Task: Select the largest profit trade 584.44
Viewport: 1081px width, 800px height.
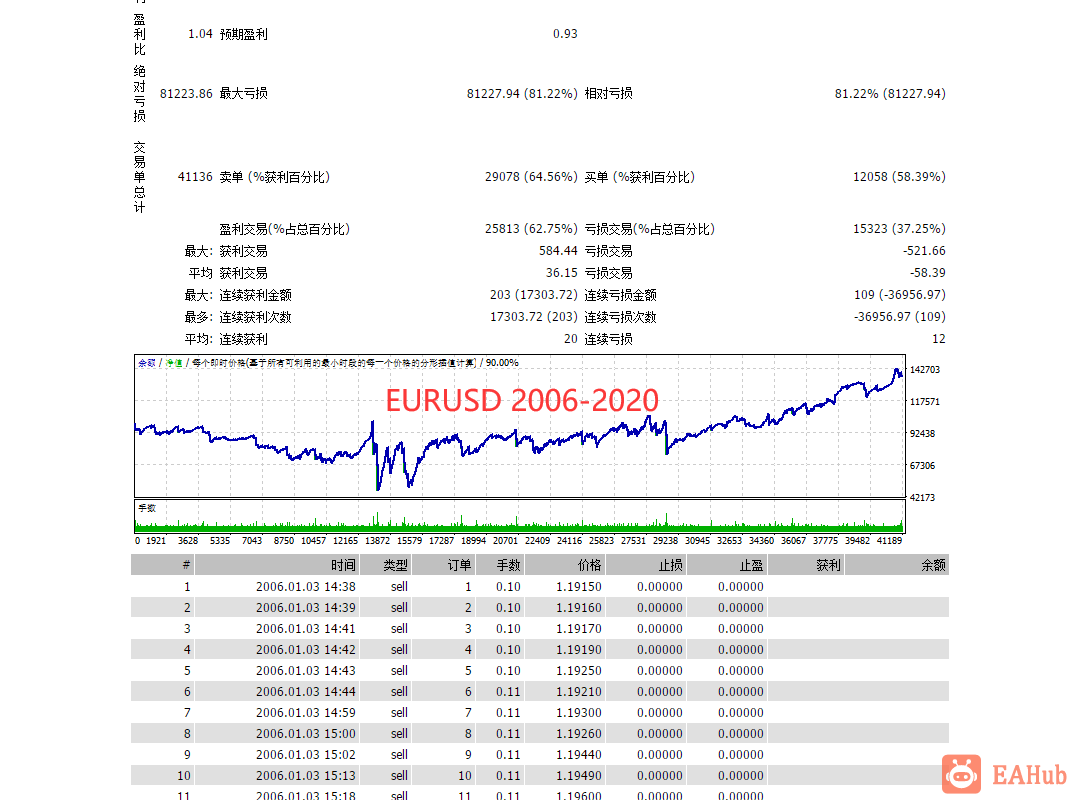Action: [x=558, y=250]
